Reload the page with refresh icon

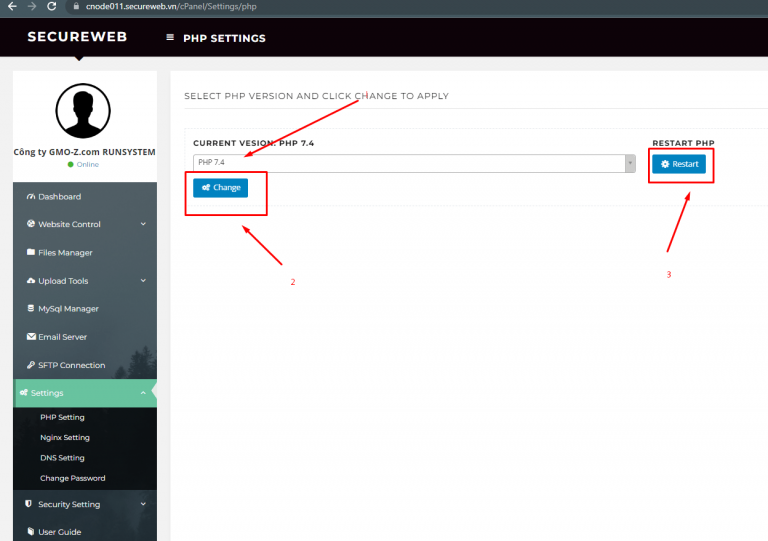coord(51,6)
